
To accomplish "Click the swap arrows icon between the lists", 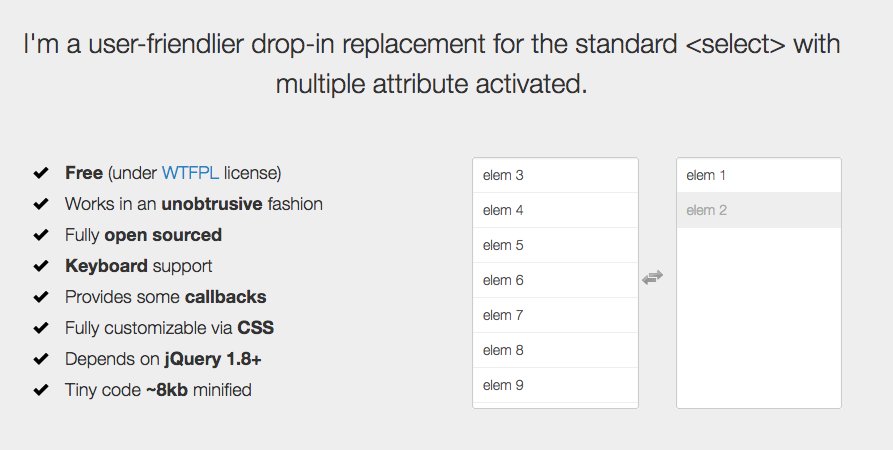I will [652, 277].
